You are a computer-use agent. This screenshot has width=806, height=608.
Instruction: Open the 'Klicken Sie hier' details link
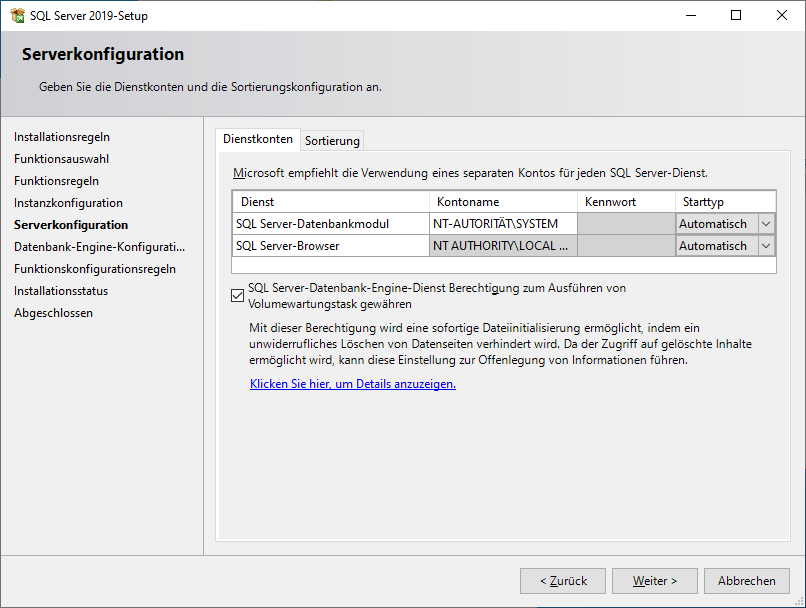(x=352, y=384)
